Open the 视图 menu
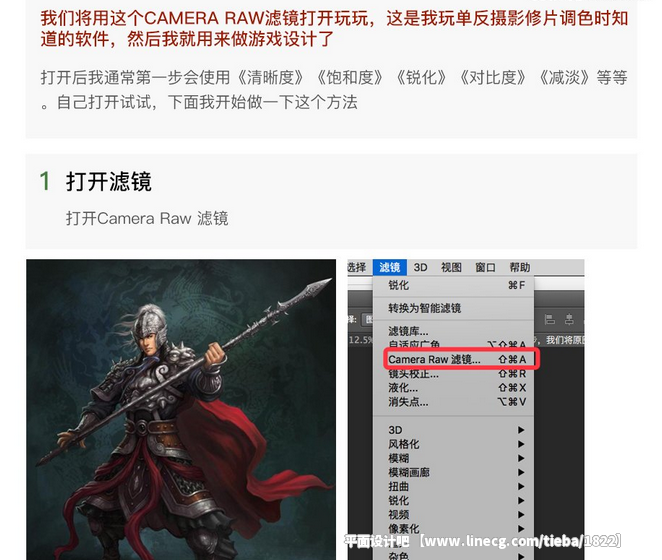The image size is (662, 560). coord(451,267)
